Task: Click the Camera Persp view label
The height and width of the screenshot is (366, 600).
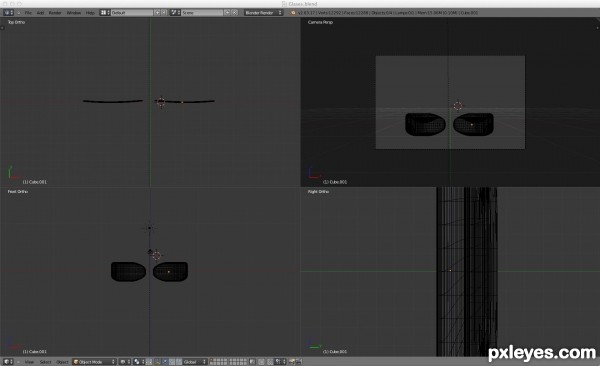Action: [x=320, y=22]
